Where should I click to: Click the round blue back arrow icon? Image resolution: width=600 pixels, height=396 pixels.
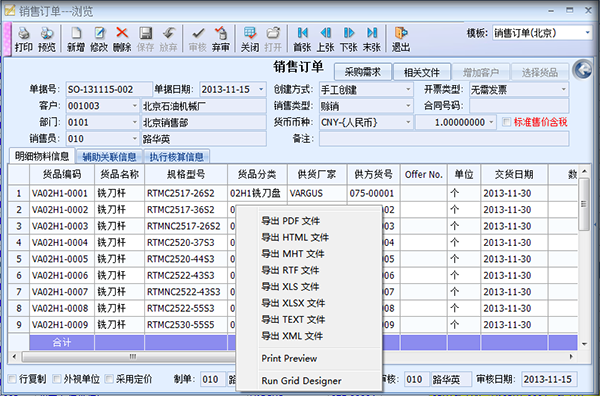coord(582,70)
